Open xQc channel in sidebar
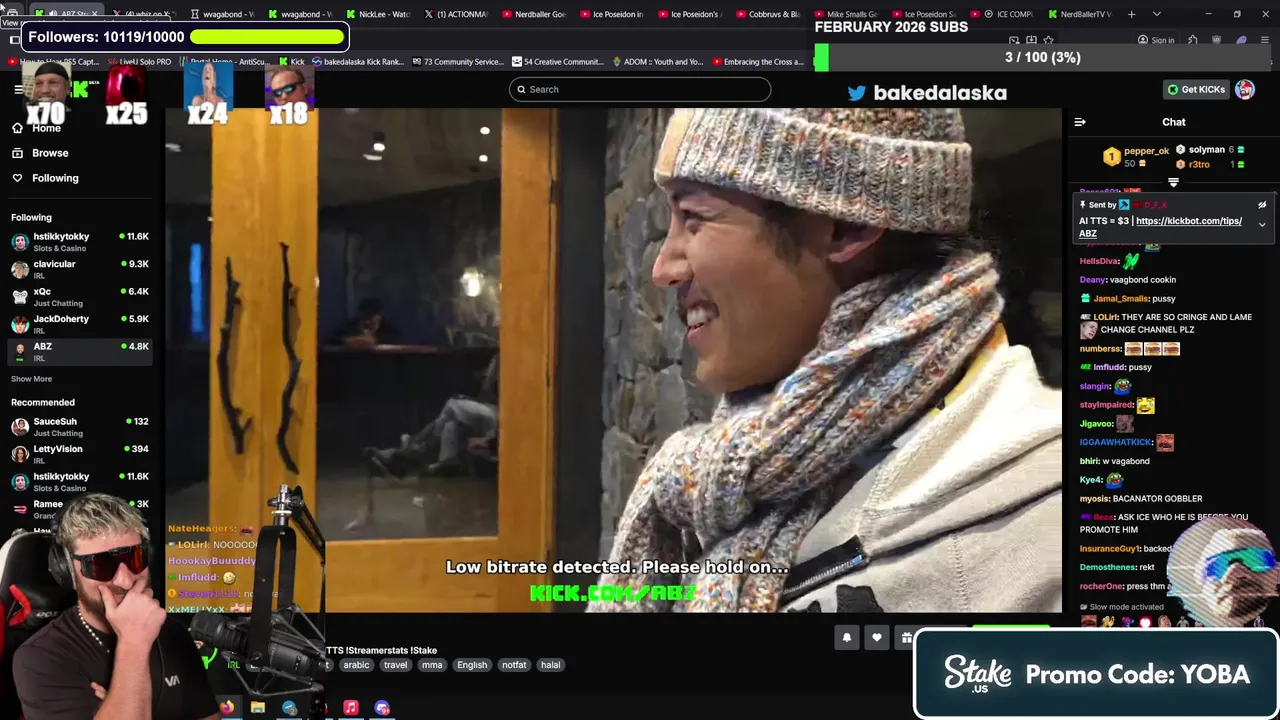The image size is (1280, 720). tap(80, 297)
